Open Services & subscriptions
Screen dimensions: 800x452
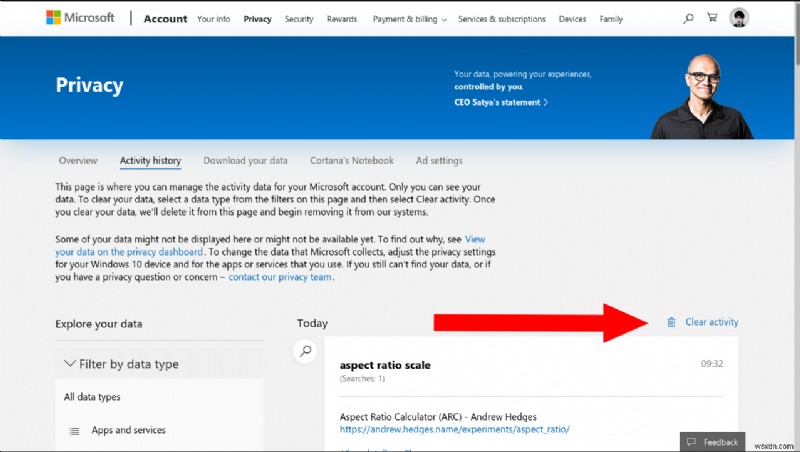[502, 19]
